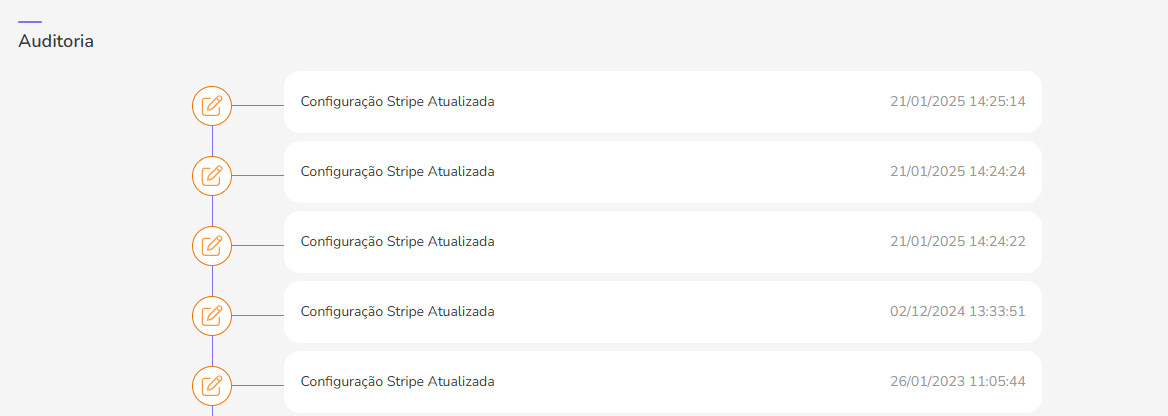Click the connector line leading to the 14:25:14 card

coord(258,106)
